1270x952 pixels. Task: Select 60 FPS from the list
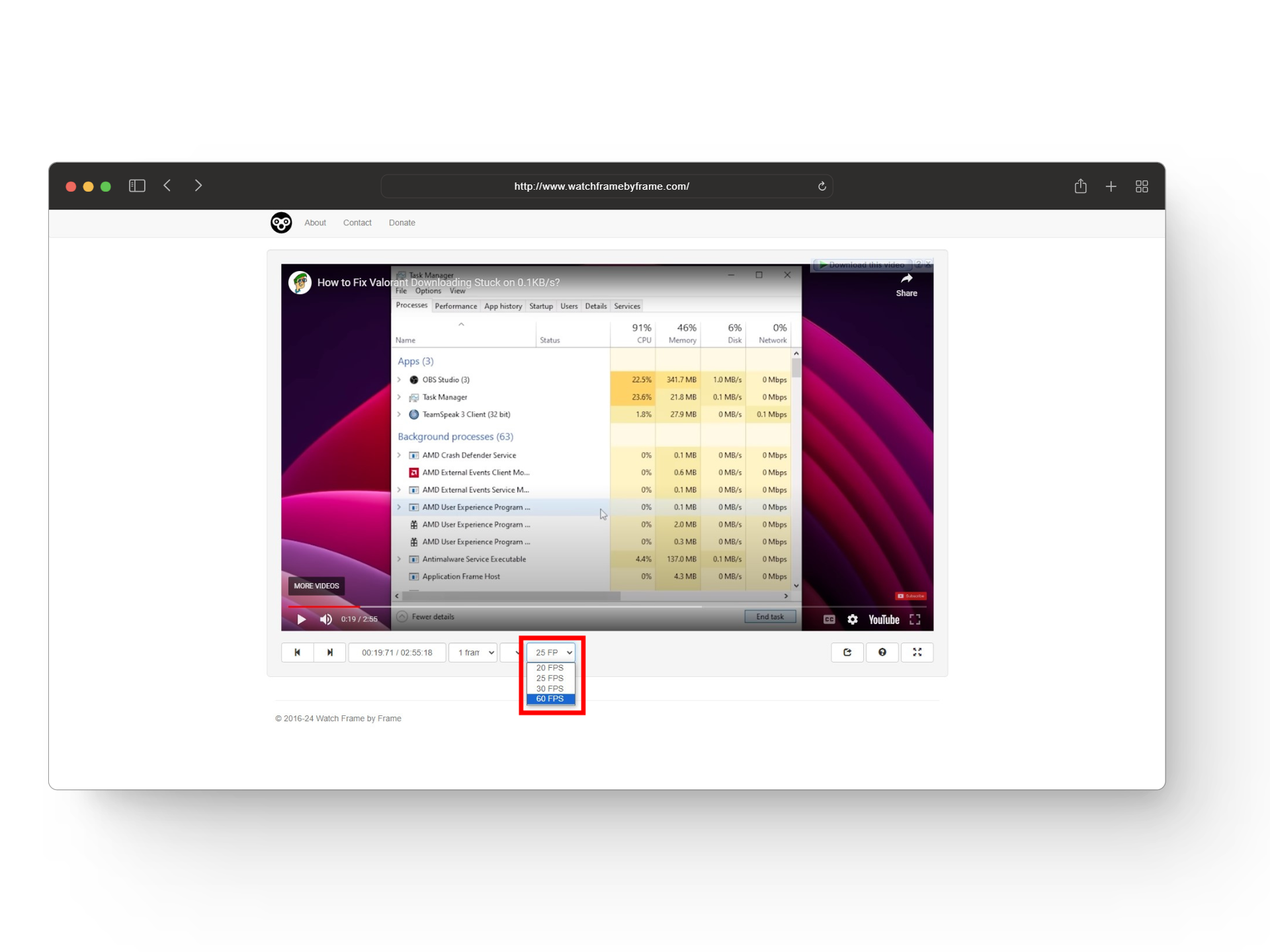click(x=550, y=699)
